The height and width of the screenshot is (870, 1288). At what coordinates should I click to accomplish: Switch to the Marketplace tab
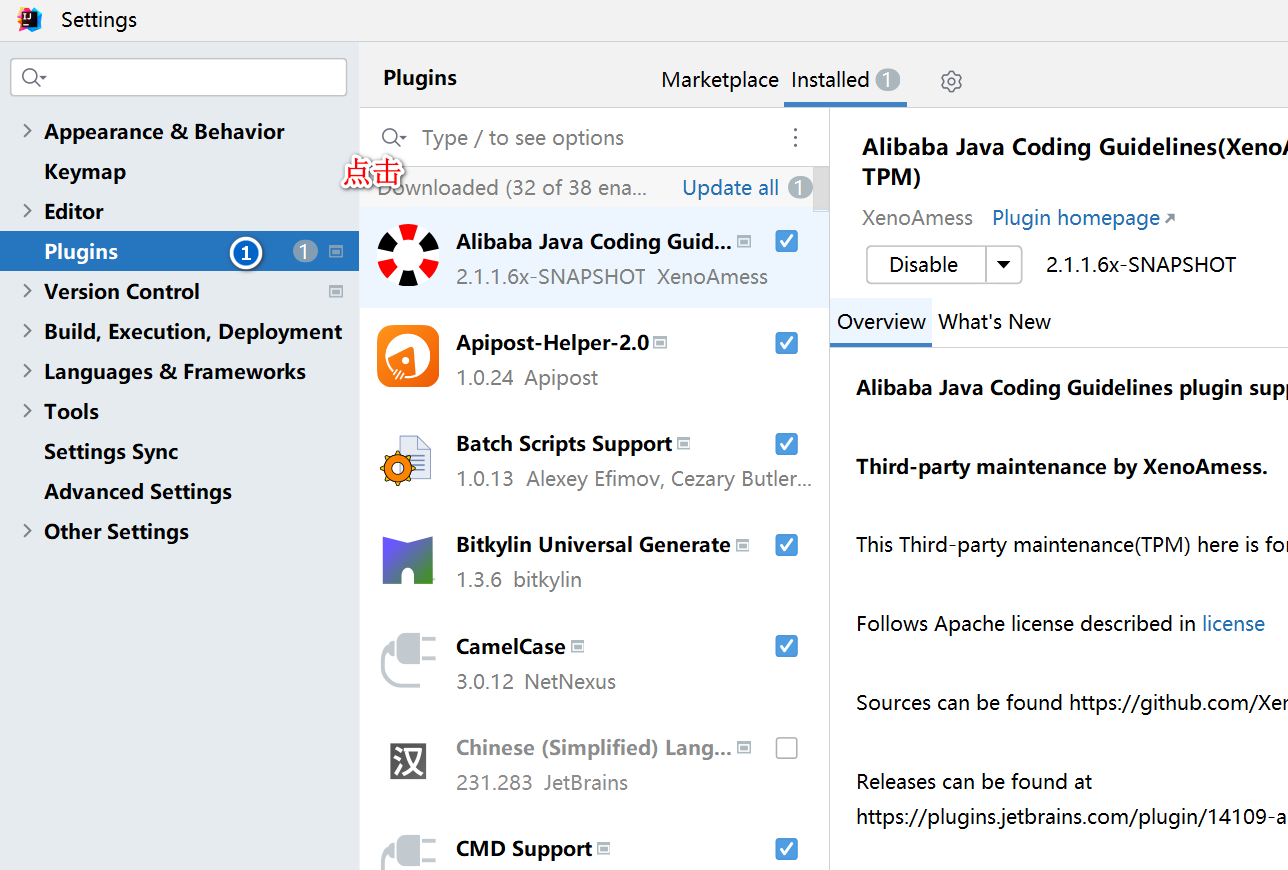pos(720,80)
